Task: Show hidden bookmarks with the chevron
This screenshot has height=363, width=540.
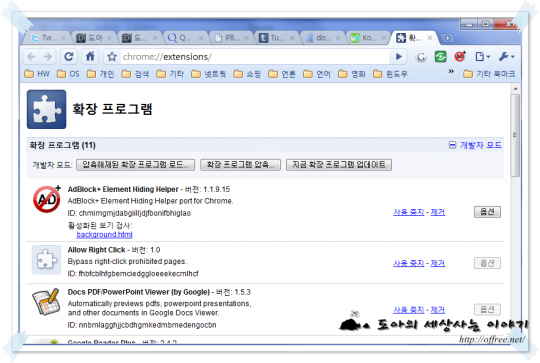Action: [x=451, y=72]
